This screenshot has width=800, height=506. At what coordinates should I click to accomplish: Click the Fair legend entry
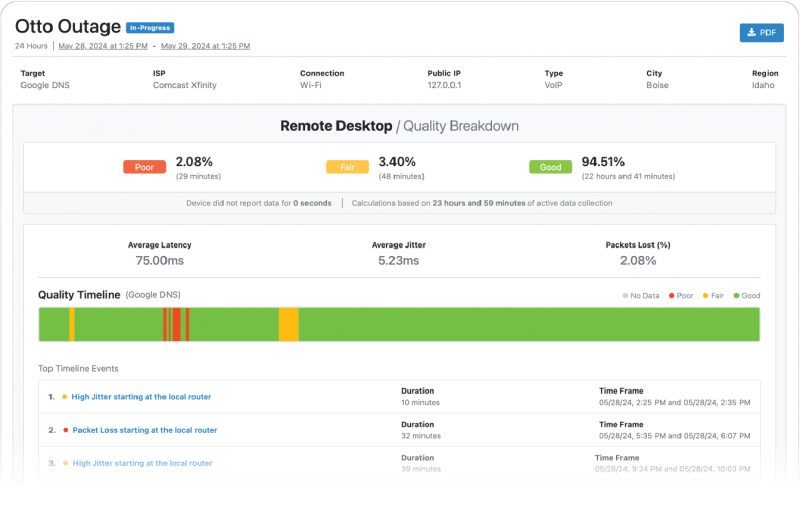pos(713,296)
